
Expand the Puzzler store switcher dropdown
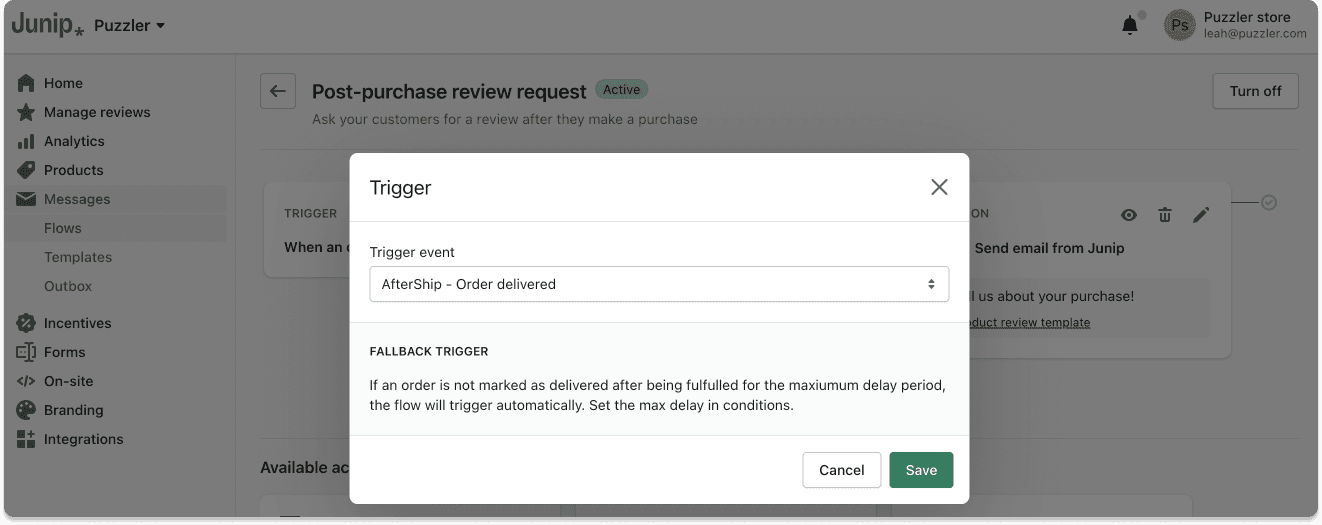pos(130,25)
